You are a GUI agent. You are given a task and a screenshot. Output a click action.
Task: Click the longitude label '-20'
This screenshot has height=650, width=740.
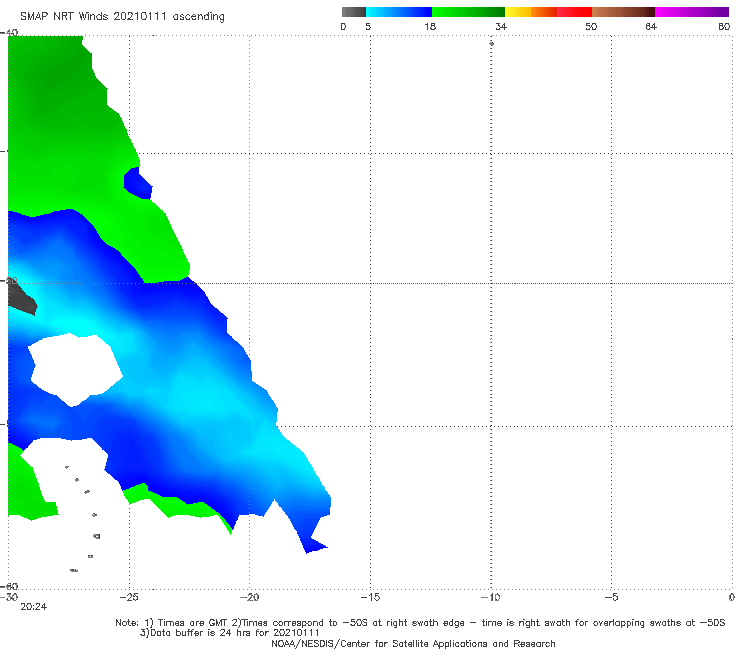(249, 597)
